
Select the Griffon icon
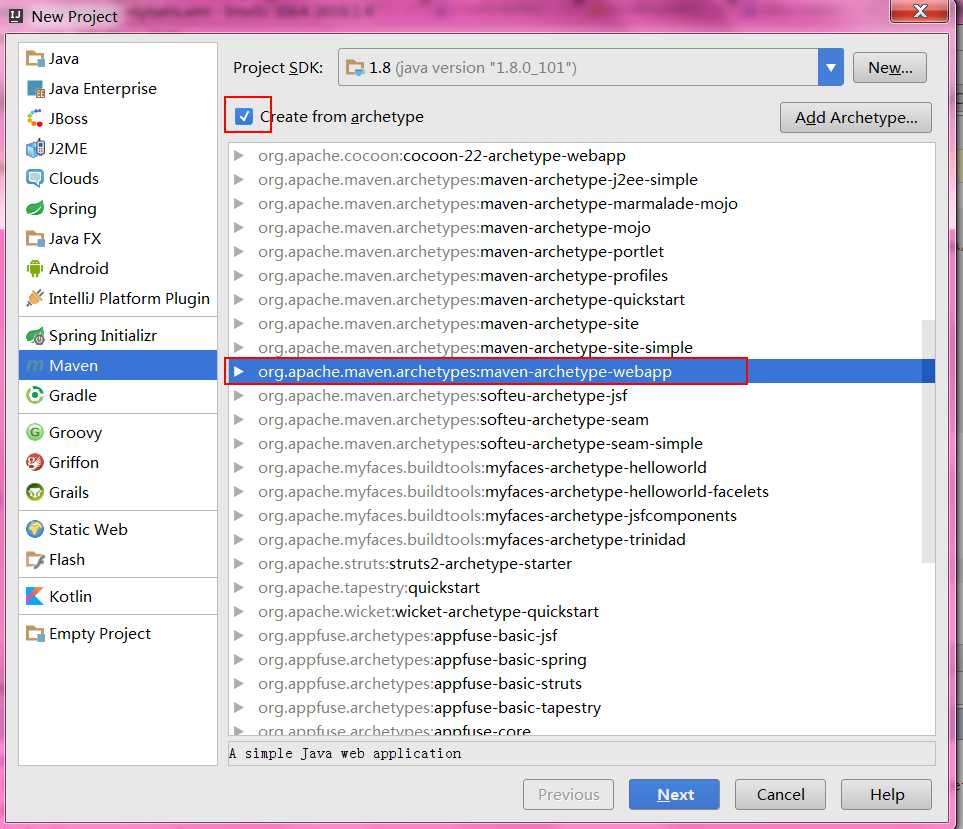35,462
